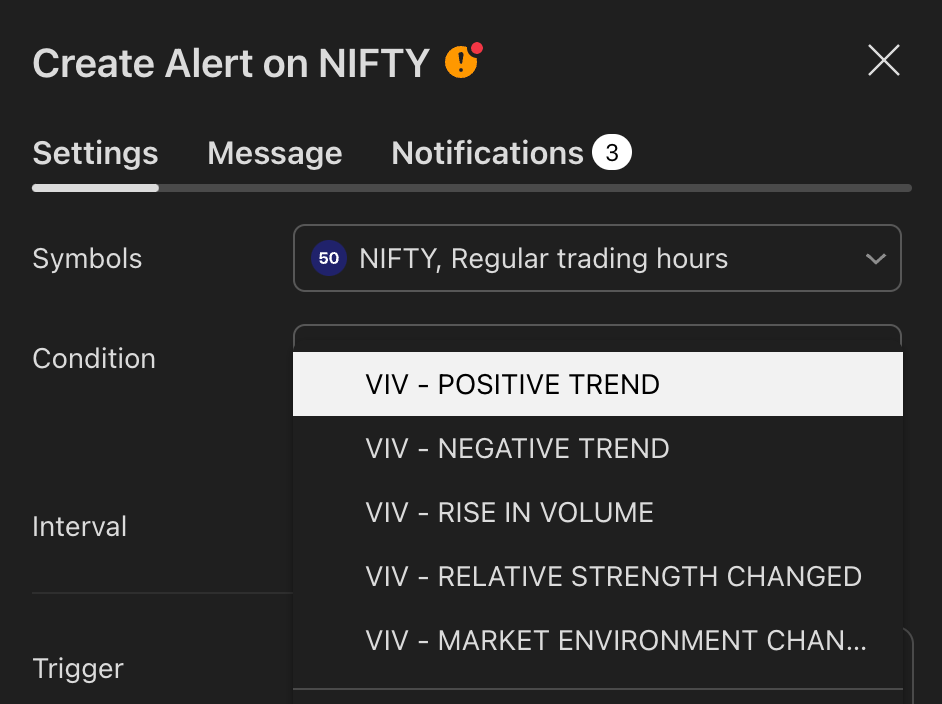Click the Condition dropdown field top edge
The image size is (942, 704).
[597, 336]
